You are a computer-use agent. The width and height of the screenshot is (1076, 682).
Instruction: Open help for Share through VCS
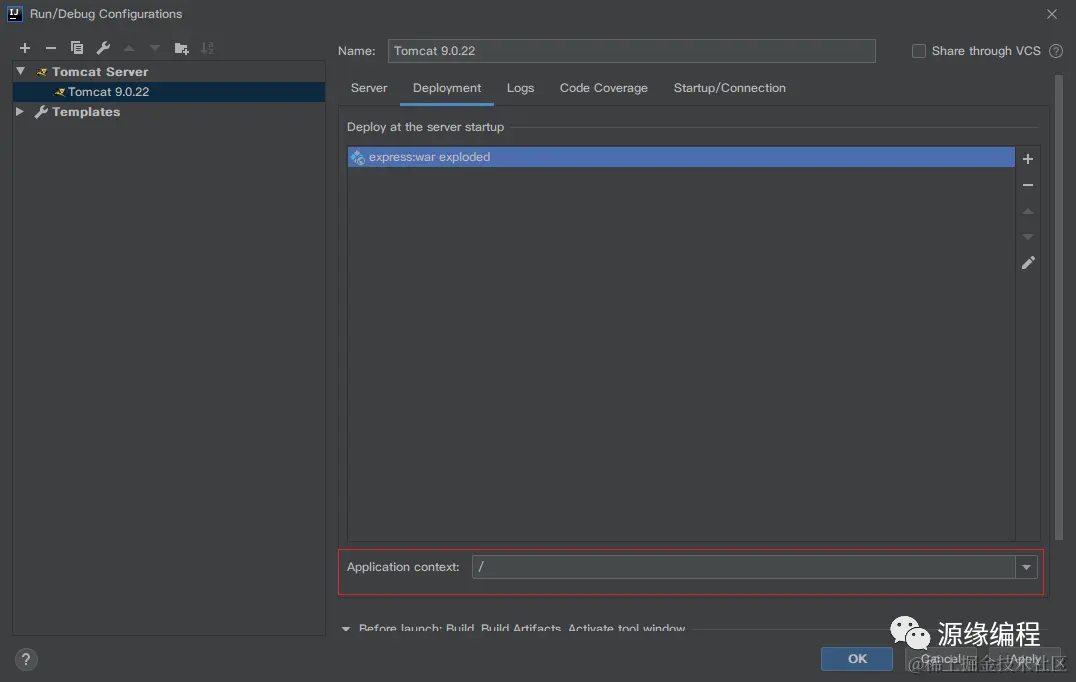1056,51
